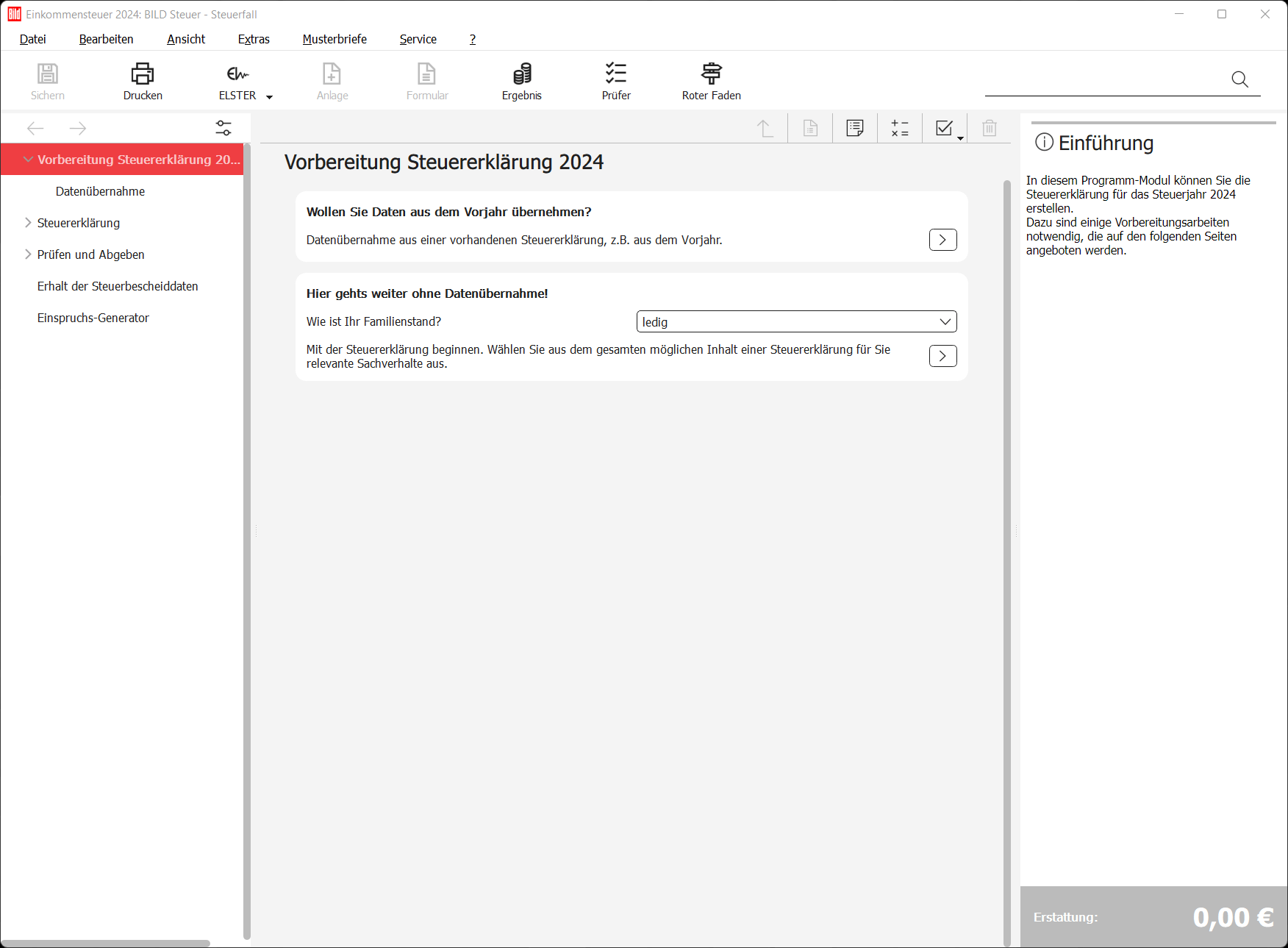Click the Vorbereitung Steuererklärung 2024 heading
This screenshot has width=1288, height=948.
click(x=444, y=162)
